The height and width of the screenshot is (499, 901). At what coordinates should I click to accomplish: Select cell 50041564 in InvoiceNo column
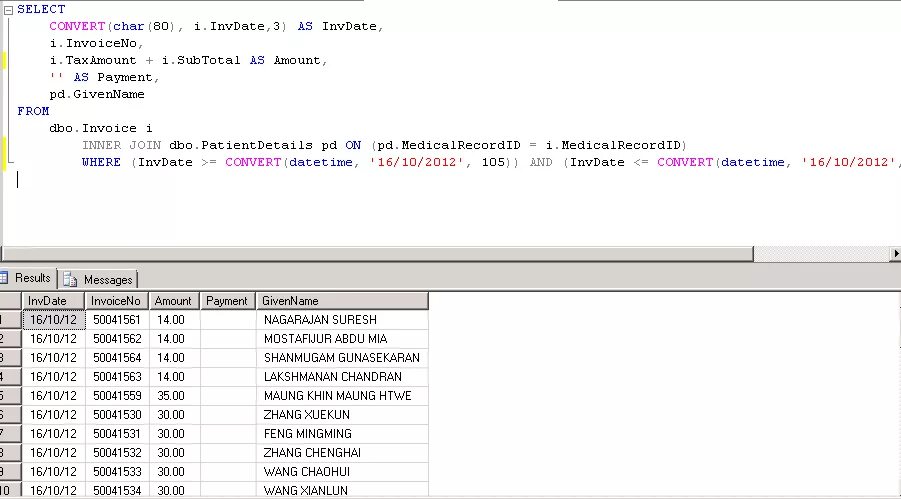[117, 358]
